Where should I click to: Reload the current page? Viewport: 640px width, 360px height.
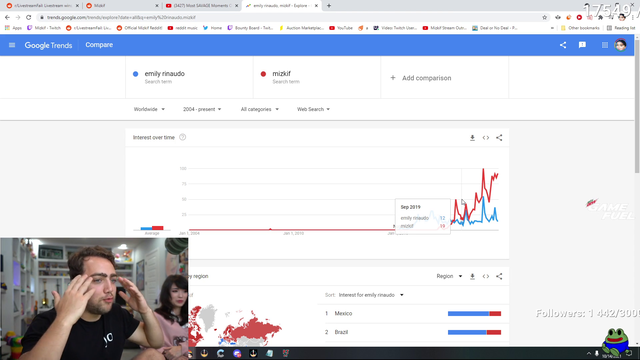point(28,17)
